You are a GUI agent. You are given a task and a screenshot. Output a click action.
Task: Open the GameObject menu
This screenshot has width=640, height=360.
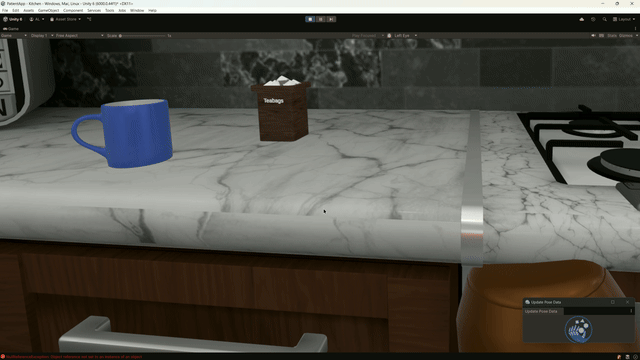pyautogui.click(x=49, y=10)
